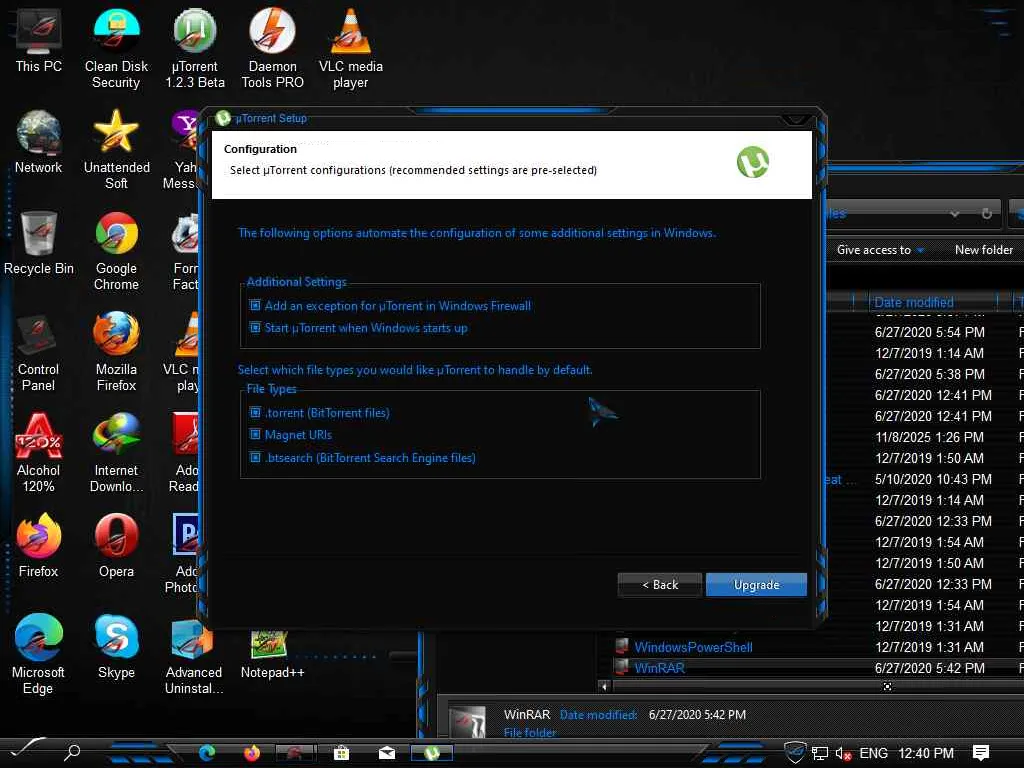Launch Google Chrome desktop icon
Screen dimensions: 1024x768
pyautogui.click(x=116, y=251)
